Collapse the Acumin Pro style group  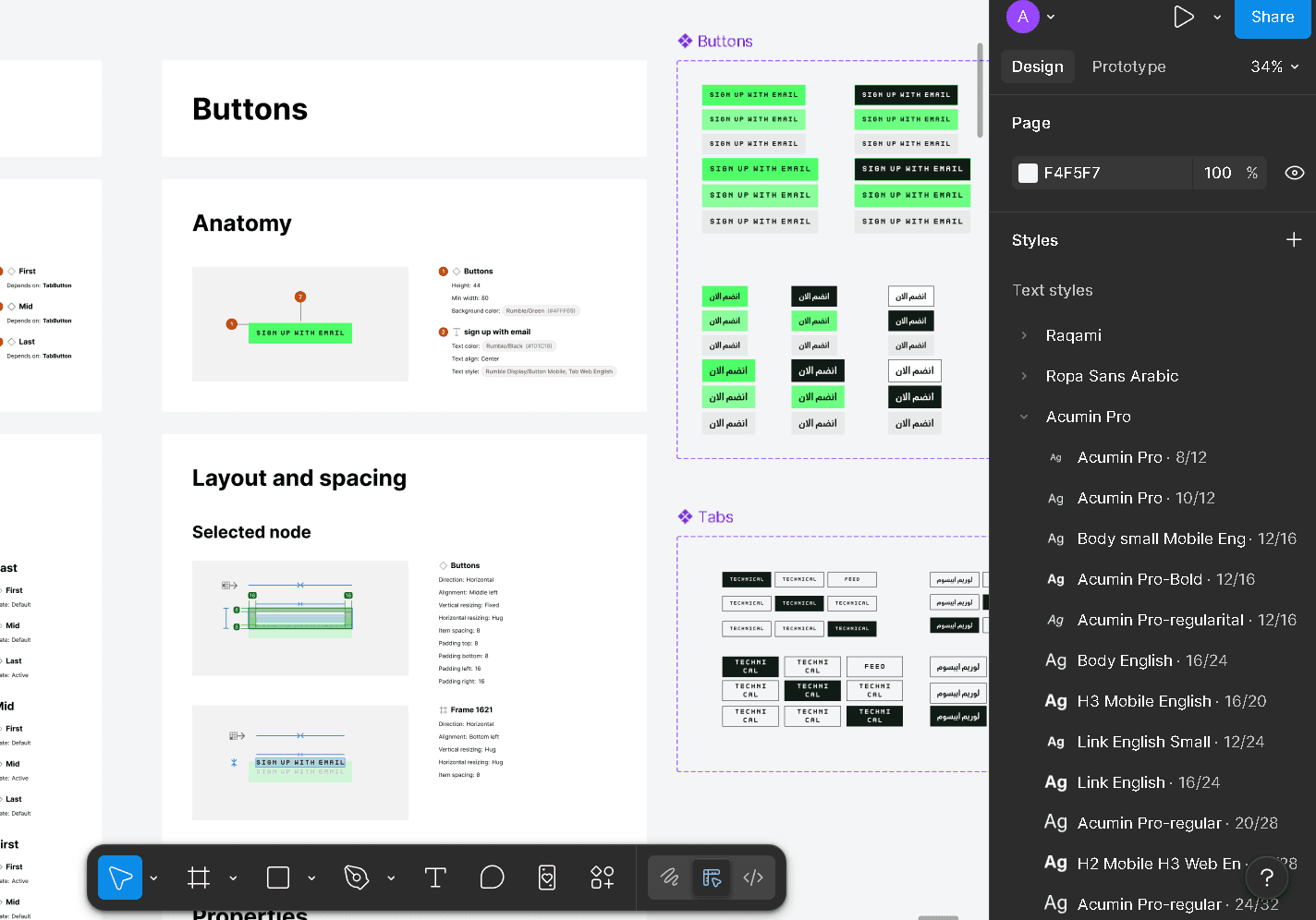tap(1024, 417)
